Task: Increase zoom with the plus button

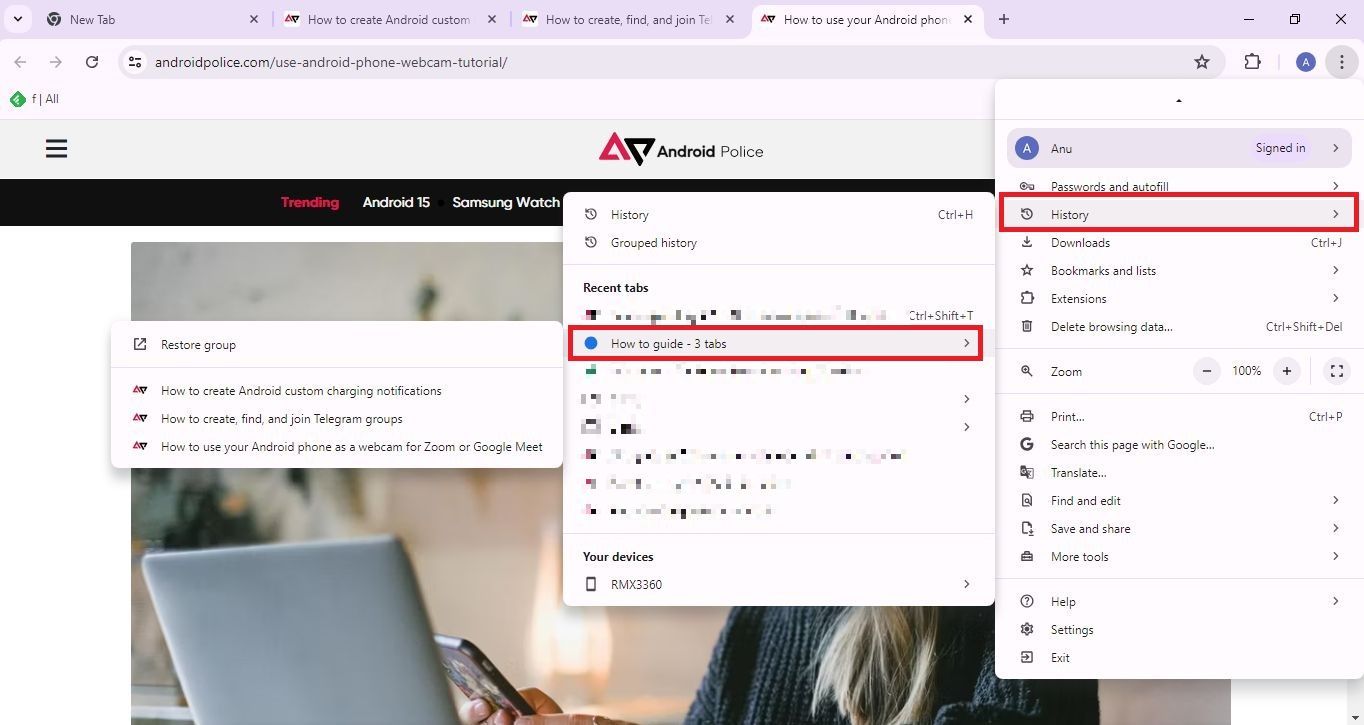Action: click(1287, 371)
